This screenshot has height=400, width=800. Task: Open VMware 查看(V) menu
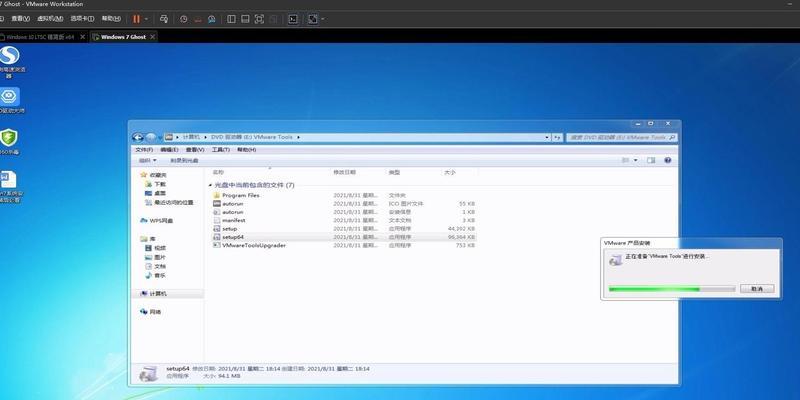20,18
